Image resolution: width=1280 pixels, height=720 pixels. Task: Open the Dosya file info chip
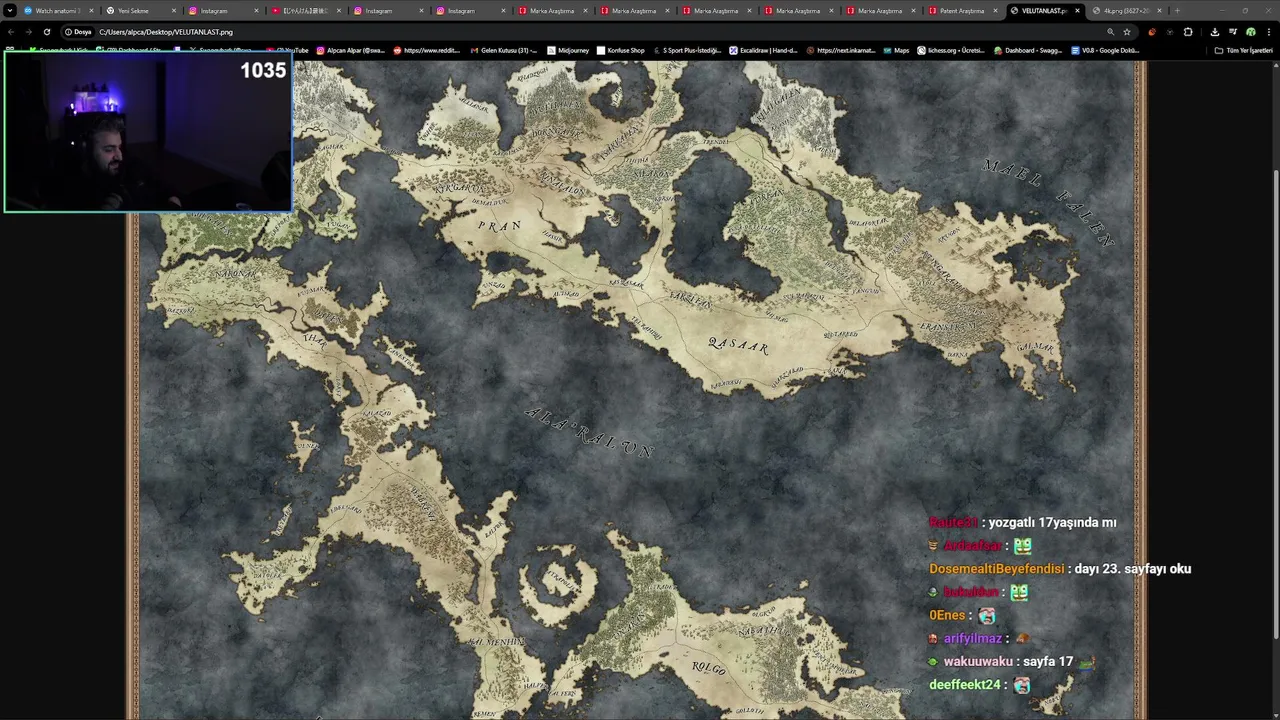tap(78, 32)
